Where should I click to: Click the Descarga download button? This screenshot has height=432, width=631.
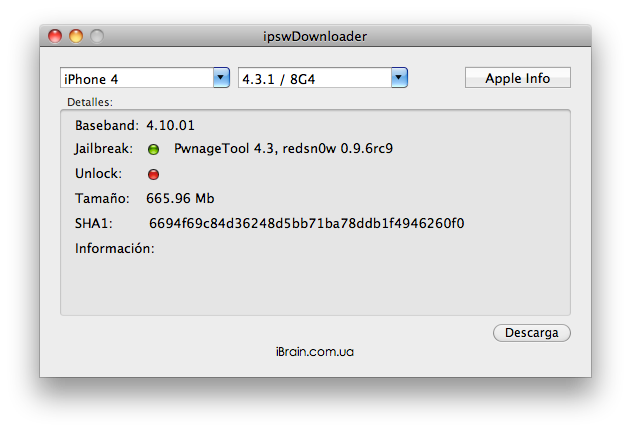click(531, 332)
